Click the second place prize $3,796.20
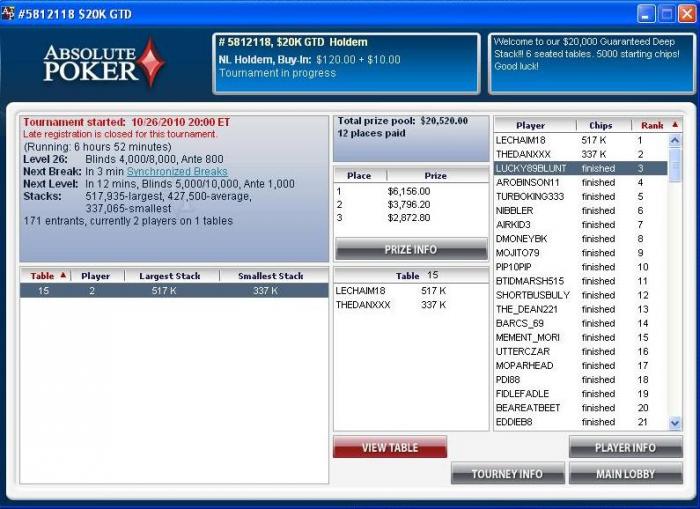 click(409, 204)
